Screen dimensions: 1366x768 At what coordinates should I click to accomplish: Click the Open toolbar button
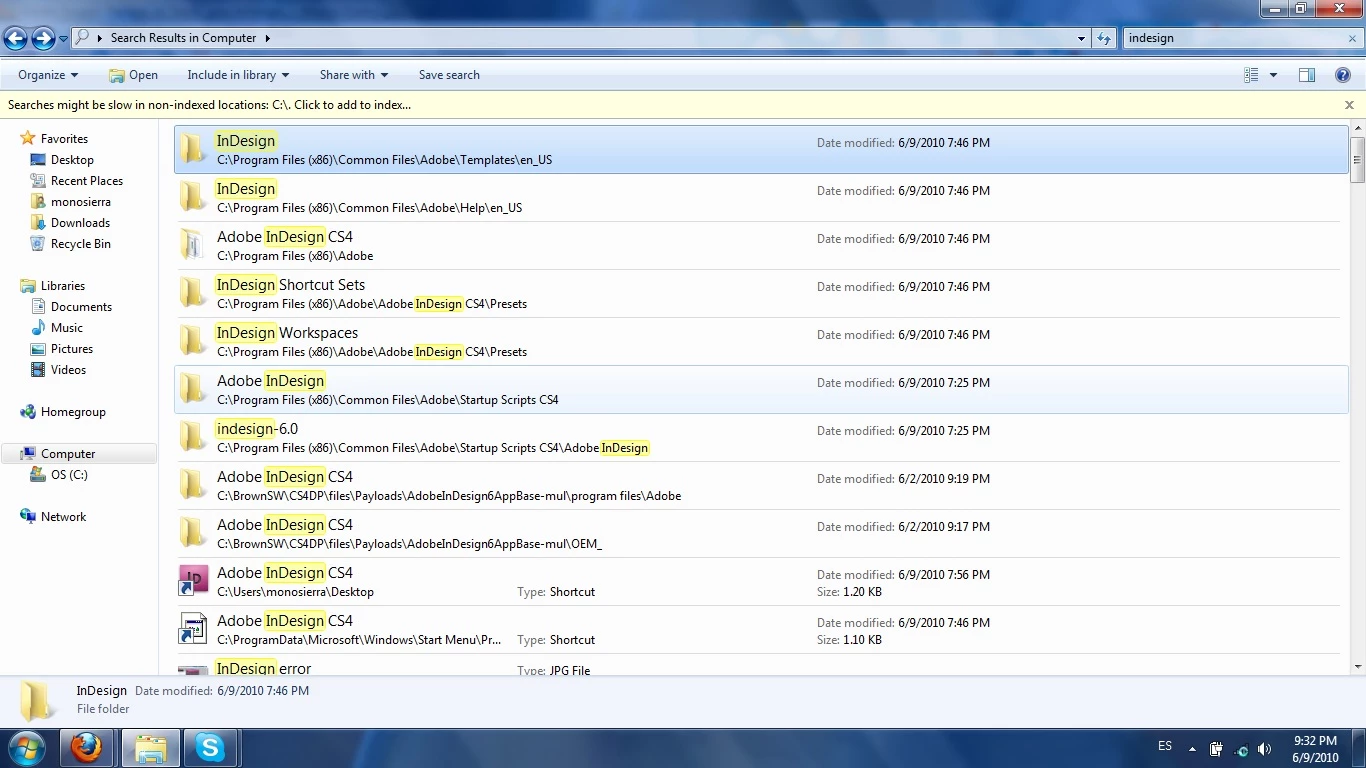click(x=133, y=75)
